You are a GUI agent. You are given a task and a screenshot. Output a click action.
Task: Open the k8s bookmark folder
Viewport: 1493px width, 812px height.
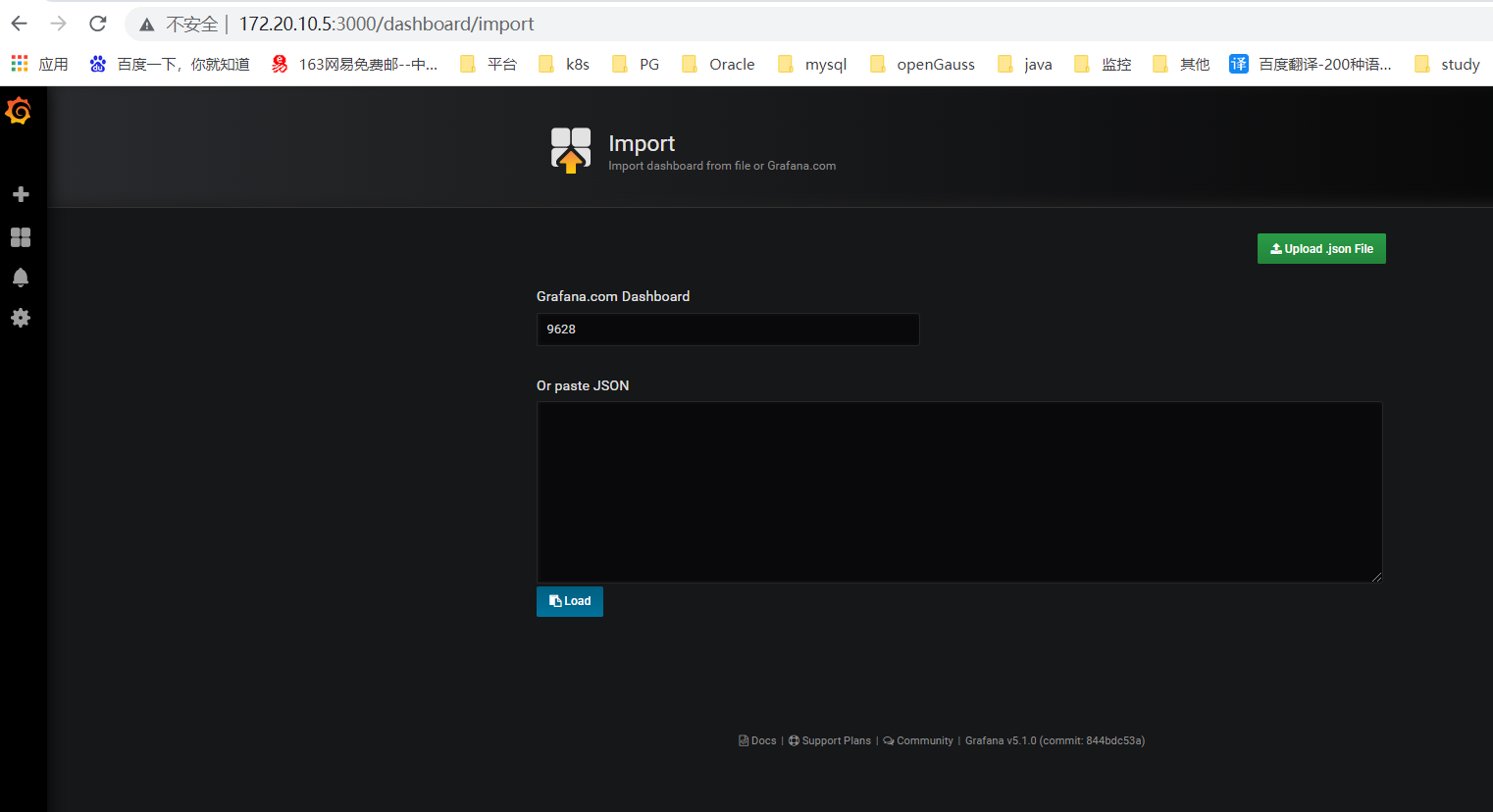point(564,64)
